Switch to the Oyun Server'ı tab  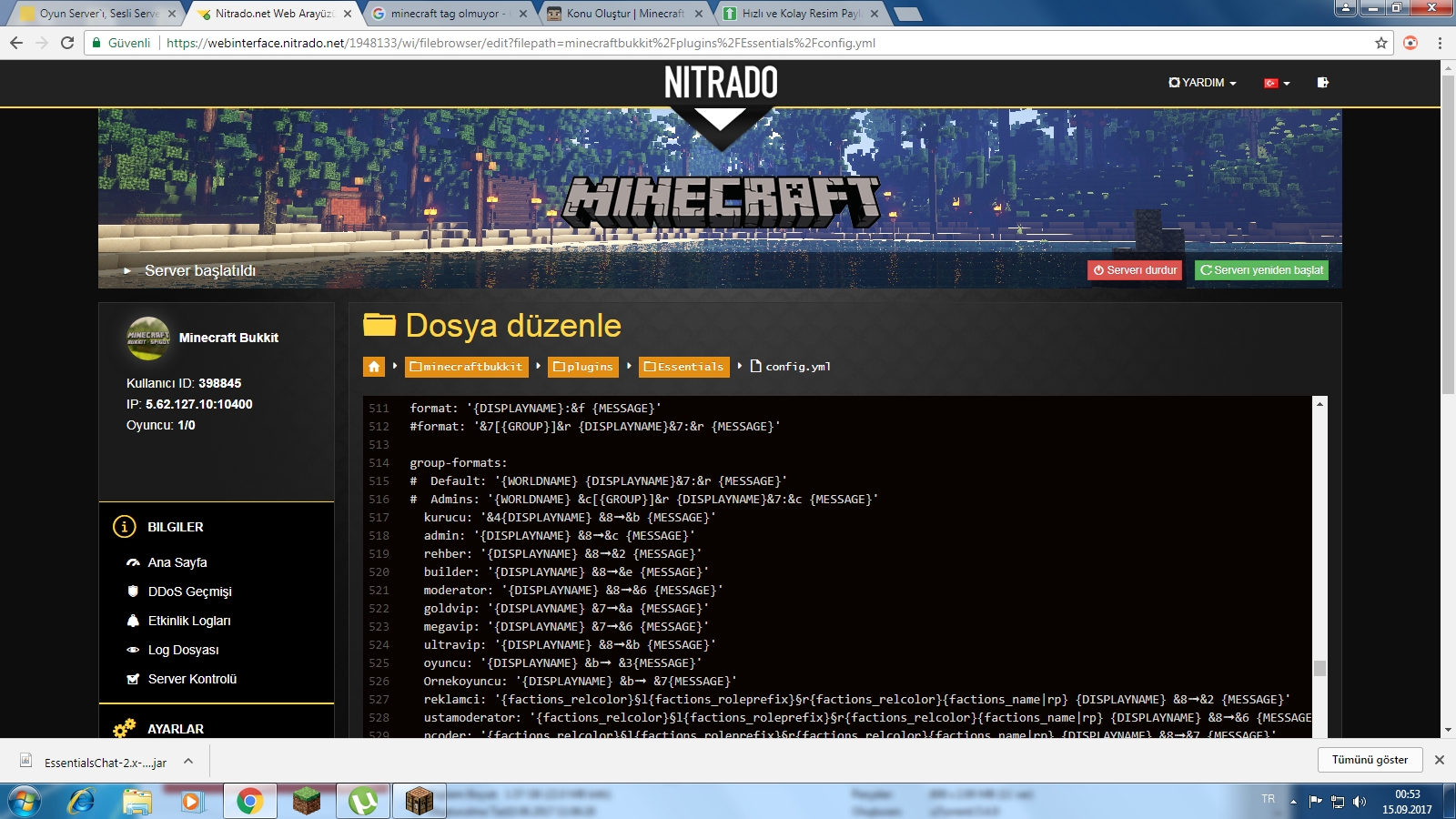pyautogui.click(x=98, y=14)
